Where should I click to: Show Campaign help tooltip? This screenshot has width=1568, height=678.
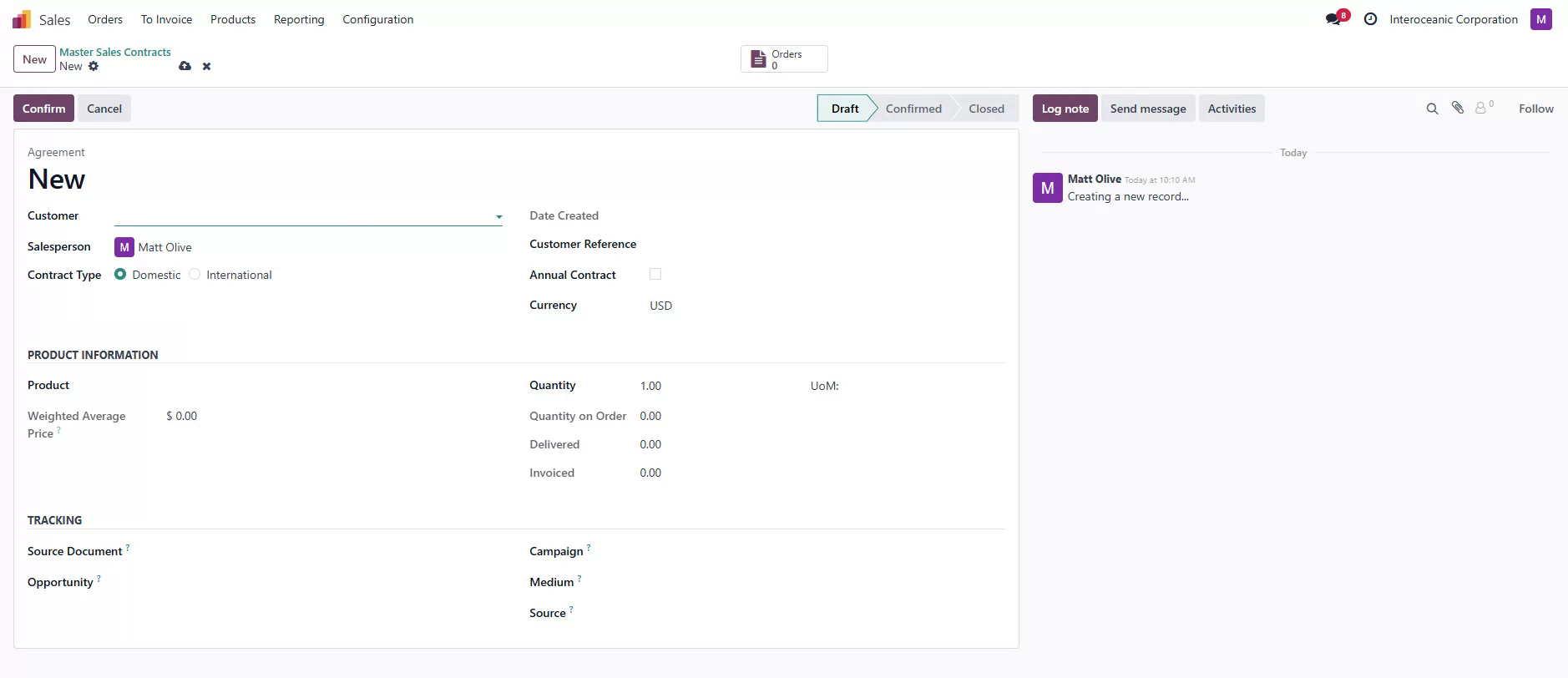pyautogui.click(x=589, y=548)
